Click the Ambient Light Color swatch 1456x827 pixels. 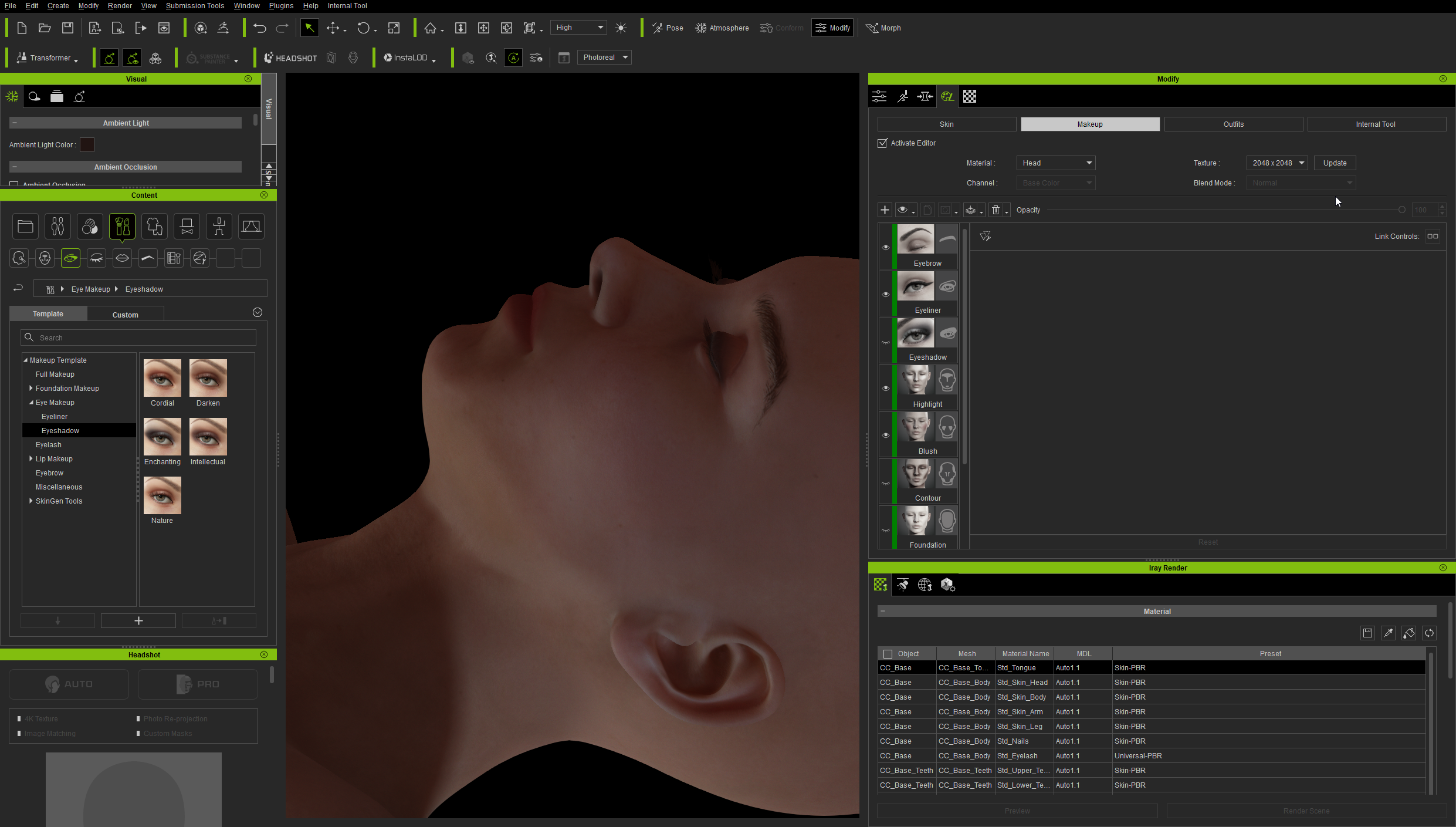pyautogui.click(x=87, y=144)
